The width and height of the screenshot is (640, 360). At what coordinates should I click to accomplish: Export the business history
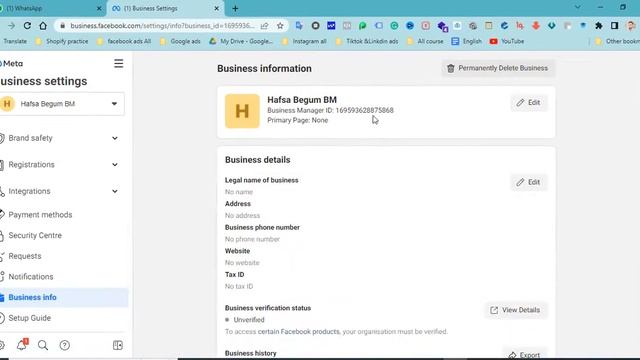(524, 355)
